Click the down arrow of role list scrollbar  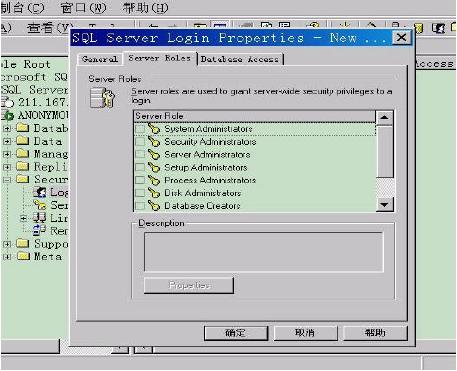(x=384, y=204)
